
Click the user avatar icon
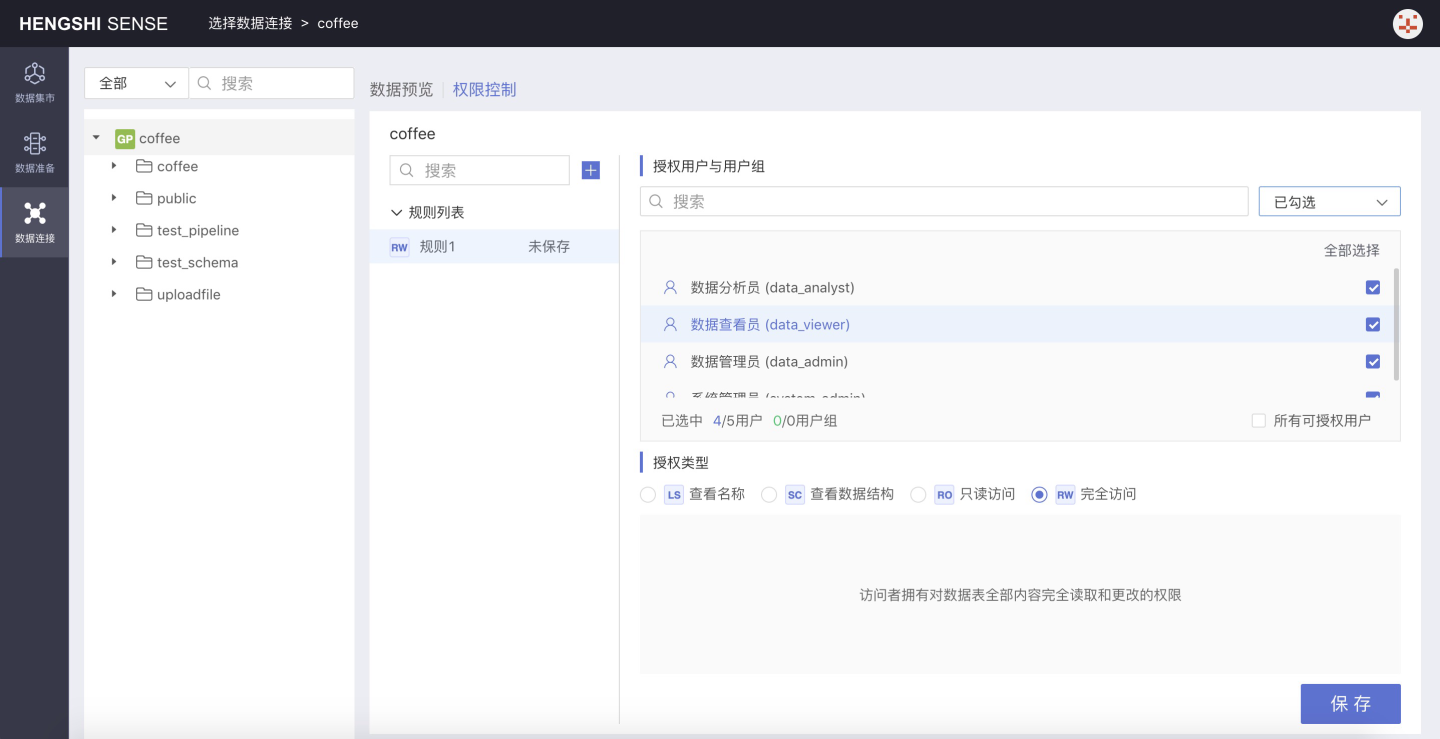(x=1407, y=24)
